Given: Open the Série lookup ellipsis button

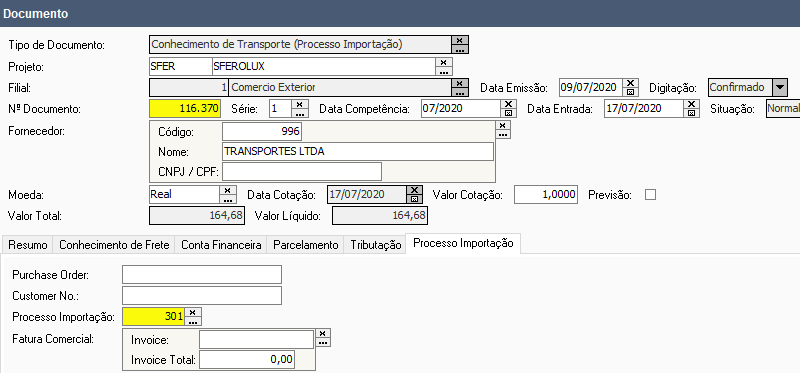Looking at the screenshot, I should [x=299, y=113].
